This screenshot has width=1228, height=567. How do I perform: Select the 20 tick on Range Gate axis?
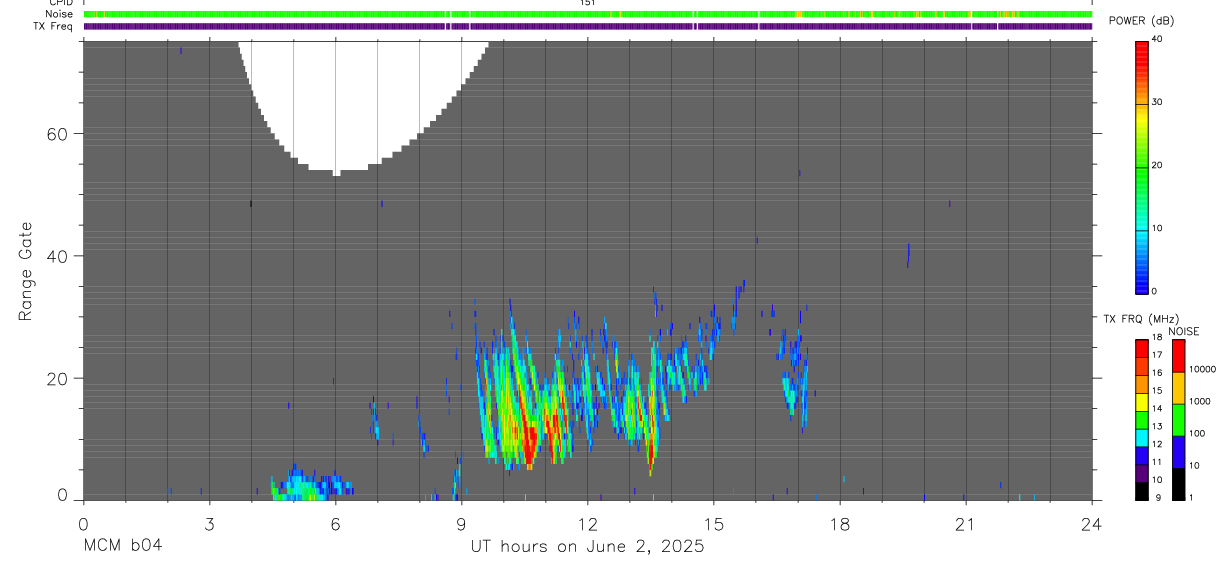(x=58, y=378)
